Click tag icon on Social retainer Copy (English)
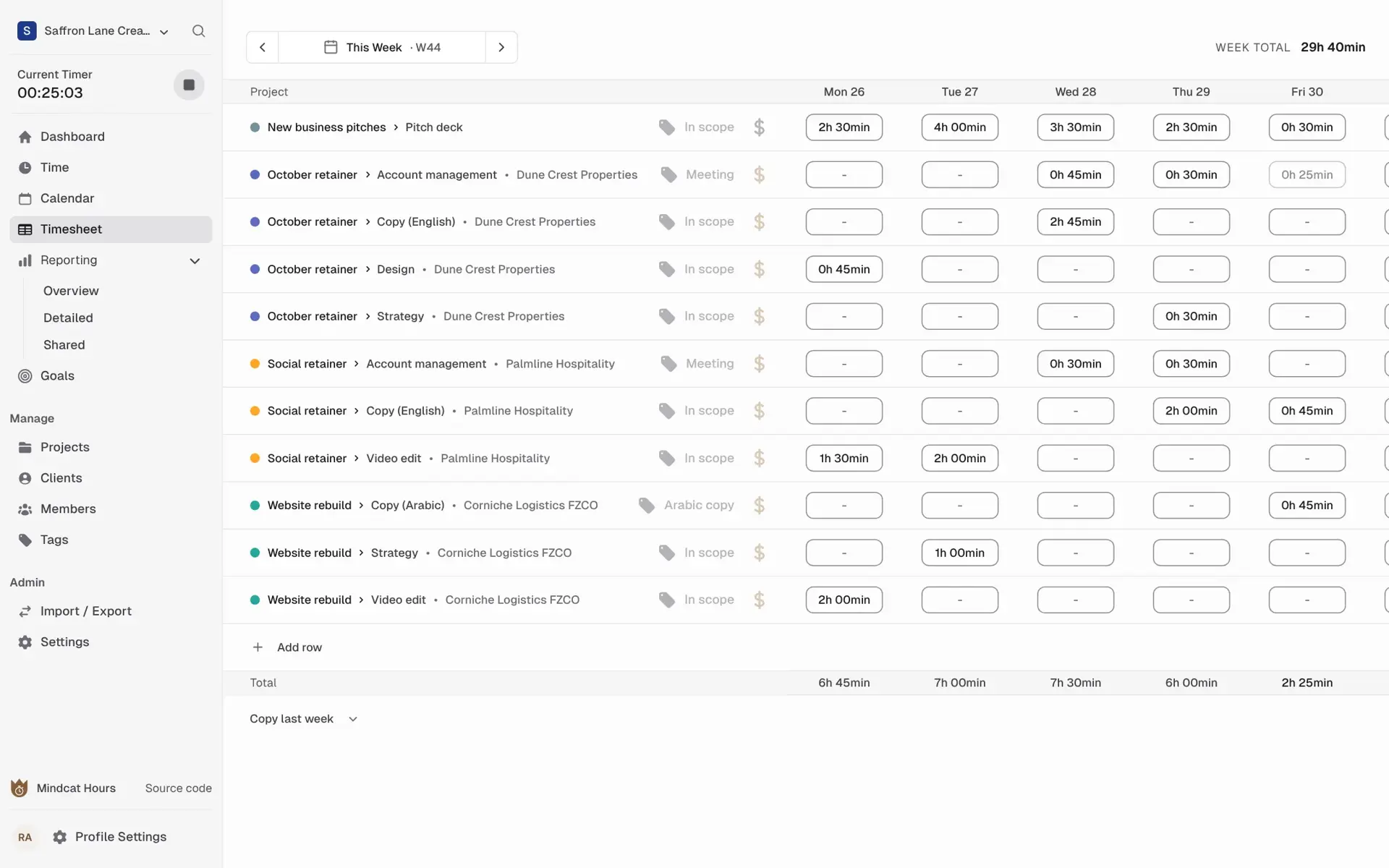This screenshot has width=1389, height=868. (x=666, y=411)
